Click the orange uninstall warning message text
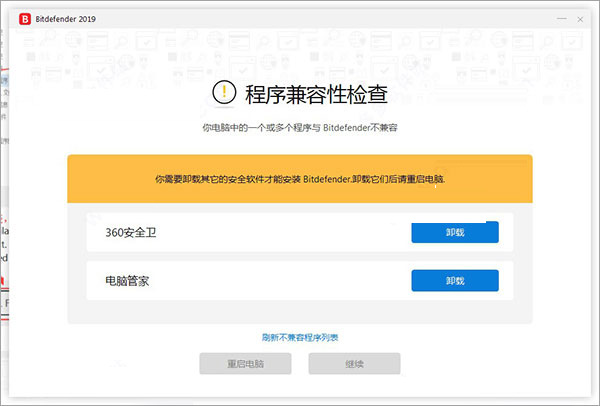Image resolution: width=600 pixels, height=406 pixels. (x=300, y=179)
